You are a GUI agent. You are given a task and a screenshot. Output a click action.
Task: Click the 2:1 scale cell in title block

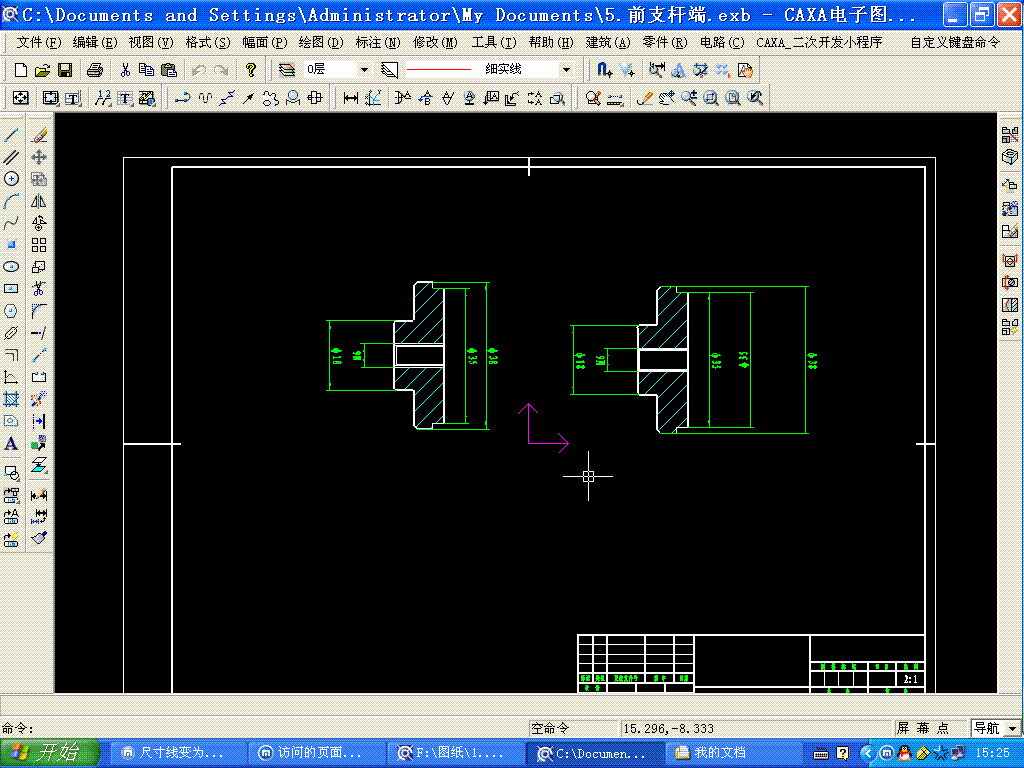coord(910,679)
